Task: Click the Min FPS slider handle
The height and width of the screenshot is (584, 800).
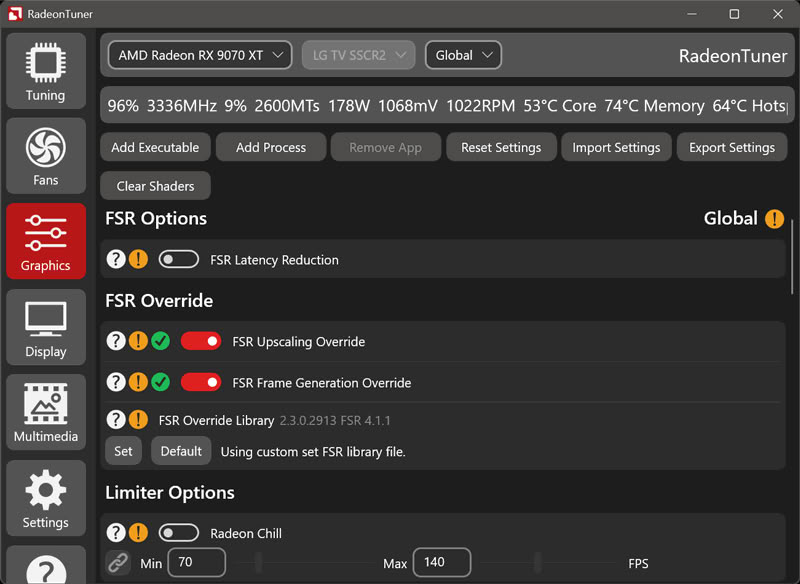Action: pos(259,563)
